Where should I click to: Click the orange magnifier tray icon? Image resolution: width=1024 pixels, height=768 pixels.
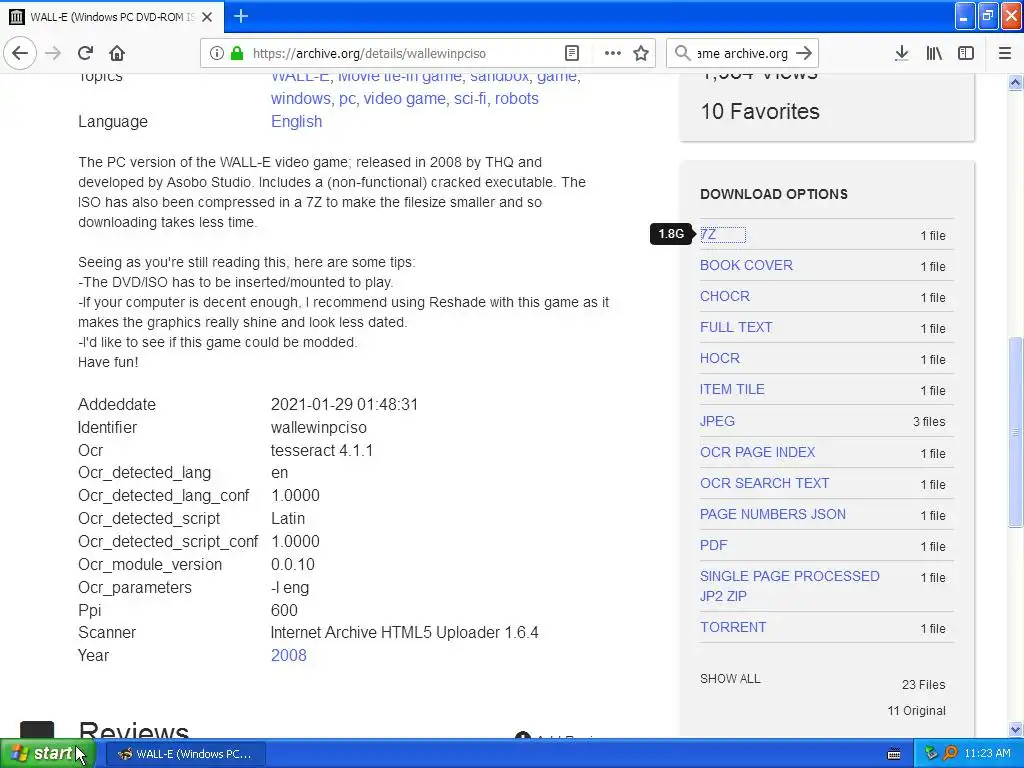click(x=950, y=754)
